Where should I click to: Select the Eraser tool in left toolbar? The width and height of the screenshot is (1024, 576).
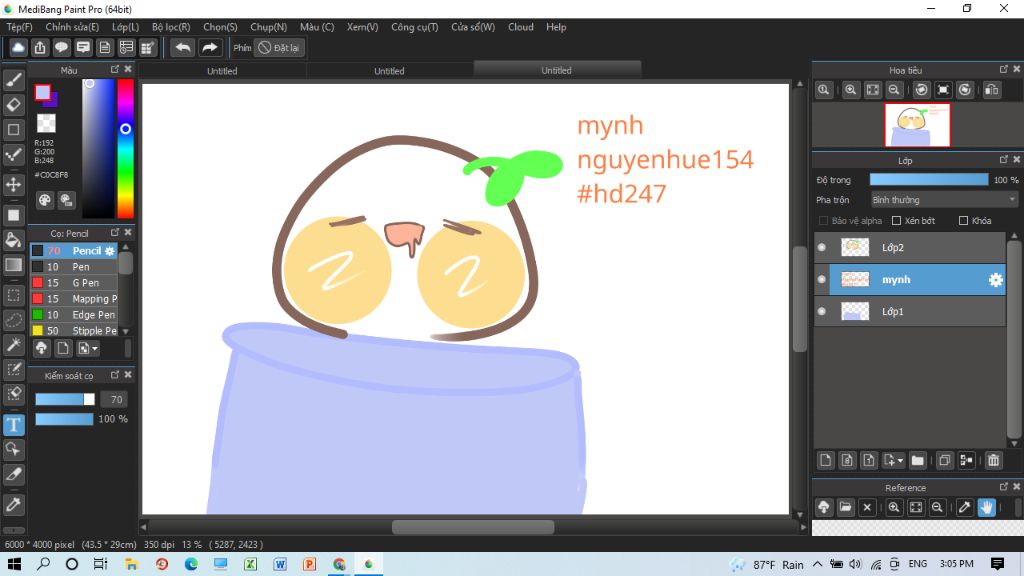point(14,104)
